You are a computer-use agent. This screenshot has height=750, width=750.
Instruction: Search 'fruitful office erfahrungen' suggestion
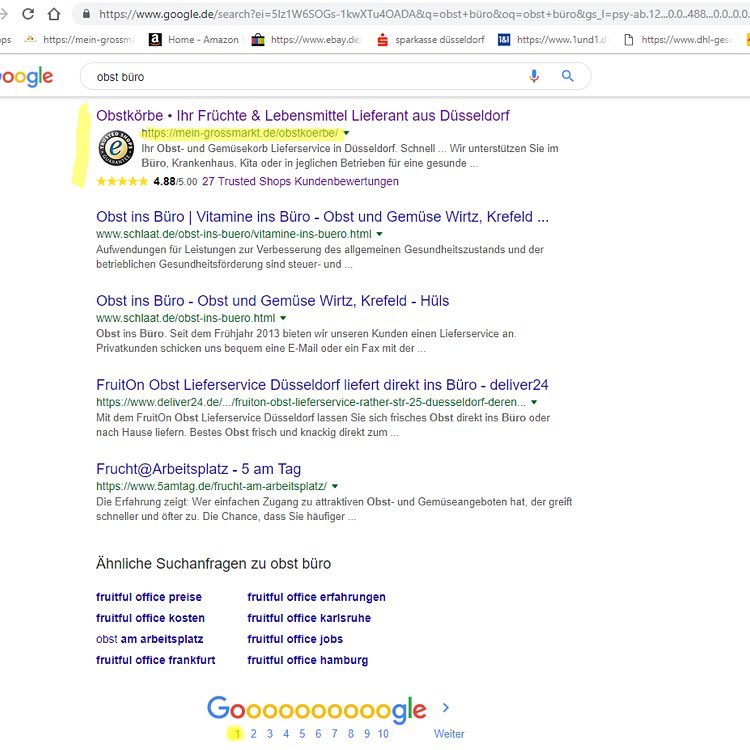coord(316,597)
